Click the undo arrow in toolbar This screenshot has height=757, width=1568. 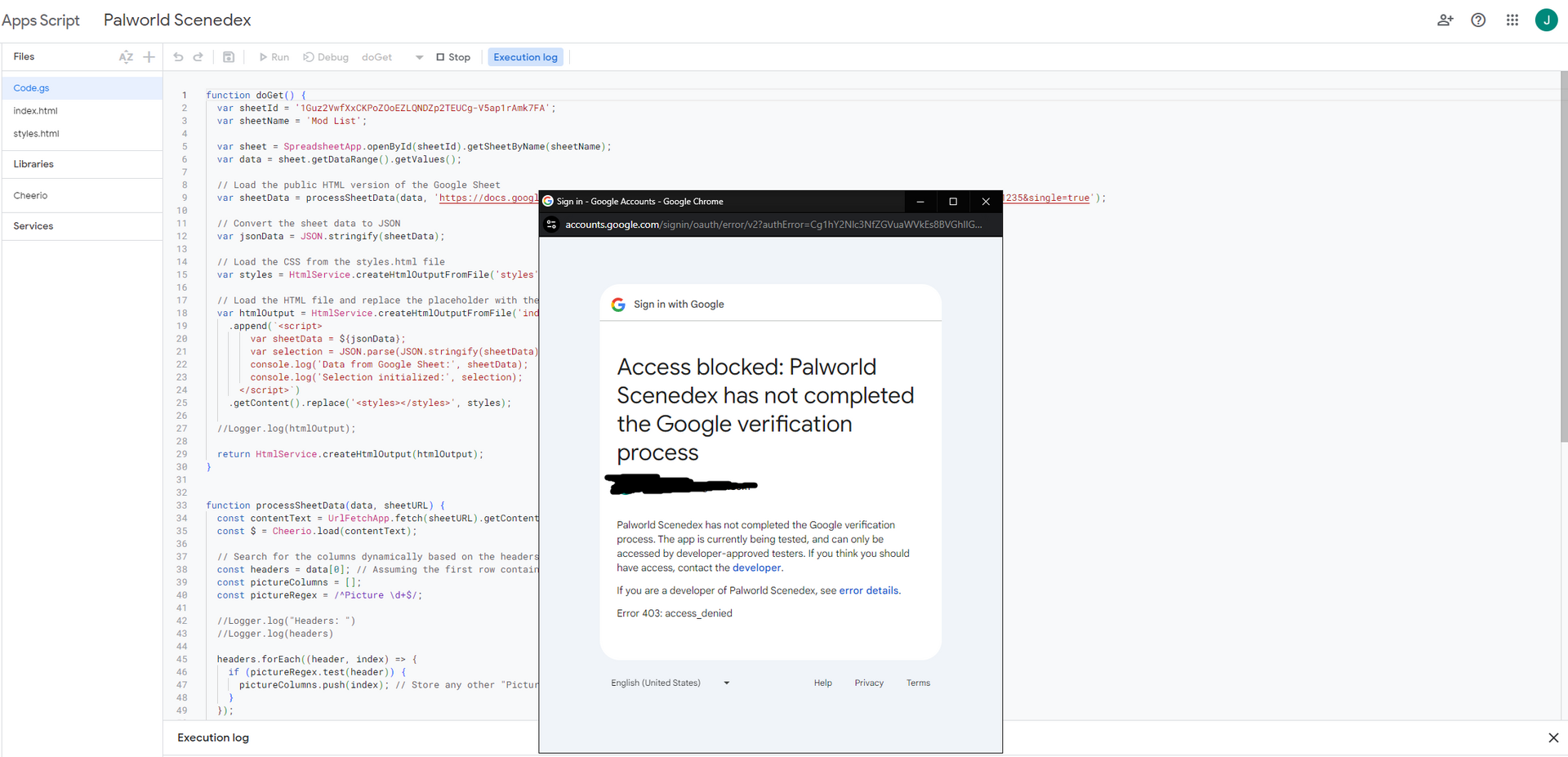[178, 57]
